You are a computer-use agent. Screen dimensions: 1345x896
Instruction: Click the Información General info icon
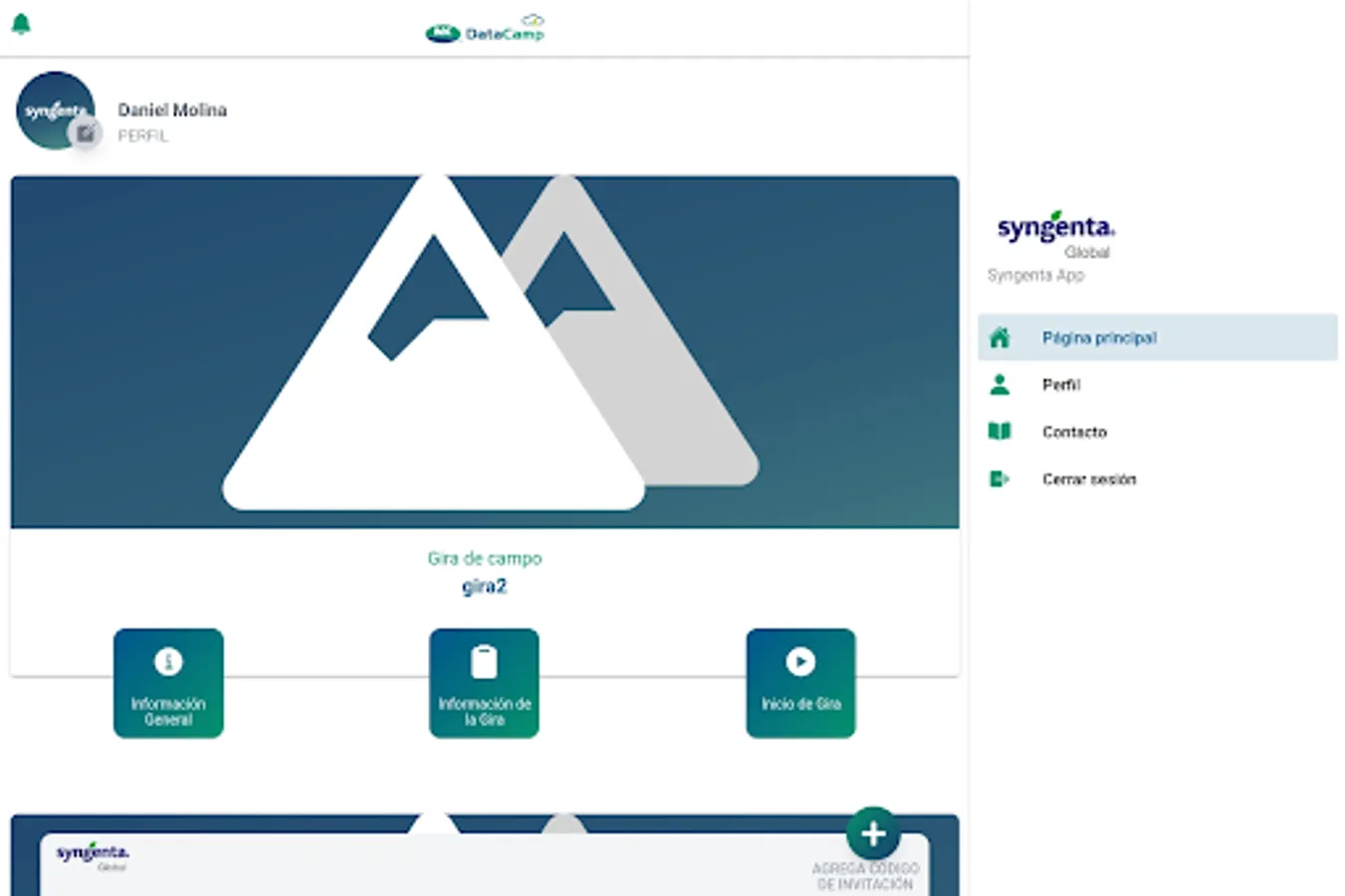pyautogui.click(x=167, y=660)
